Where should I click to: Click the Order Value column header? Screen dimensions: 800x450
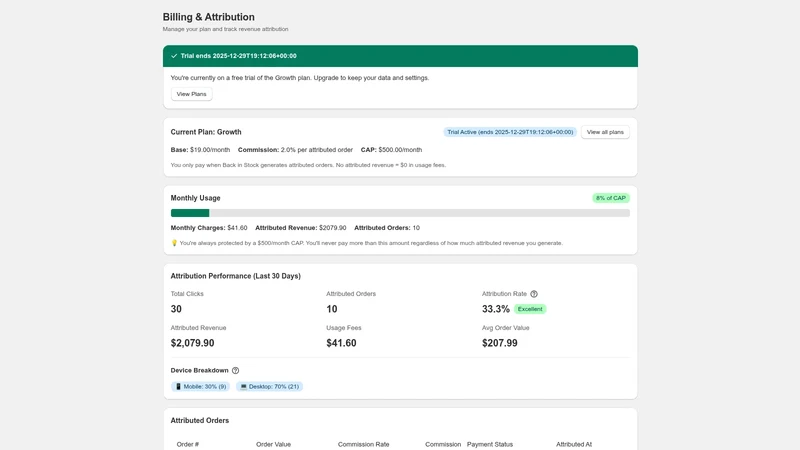pyautogui.click(x=273, y=444)
